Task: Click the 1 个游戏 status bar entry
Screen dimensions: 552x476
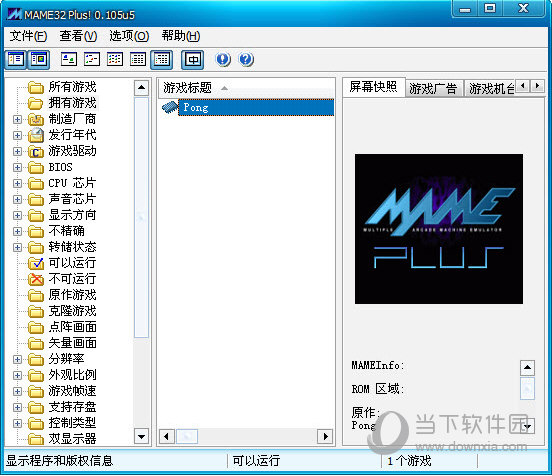Action: click(409, 461)
